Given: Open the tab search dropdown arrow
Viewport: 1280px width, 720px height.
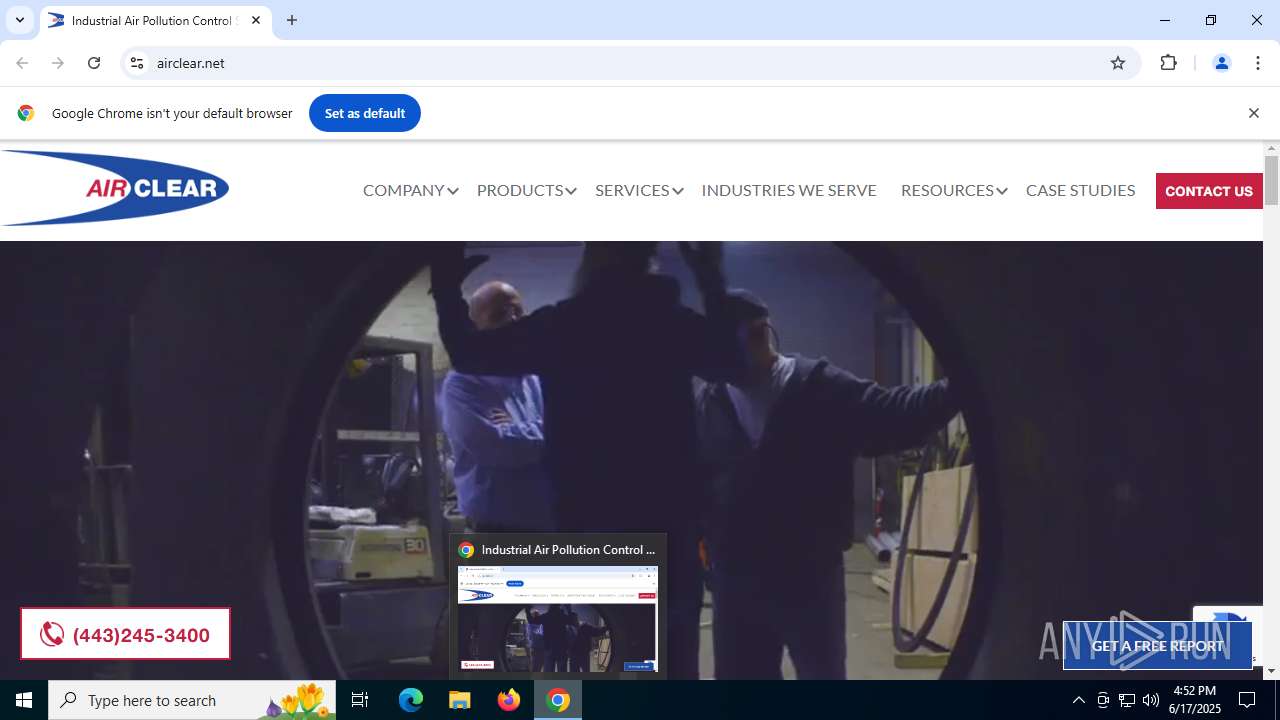Looking at the screenshot, I should pyautogui.click(x=20, y=20).
